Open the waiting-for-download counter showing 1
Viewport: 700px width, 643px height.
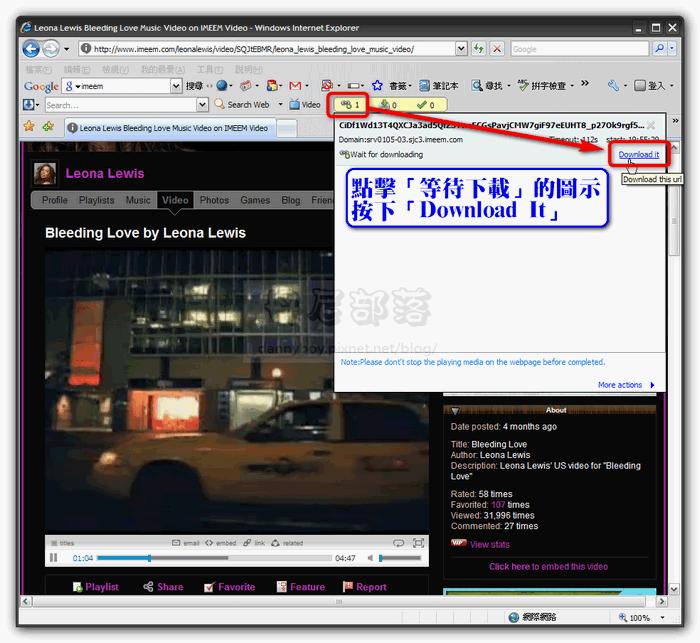point(350,105)
